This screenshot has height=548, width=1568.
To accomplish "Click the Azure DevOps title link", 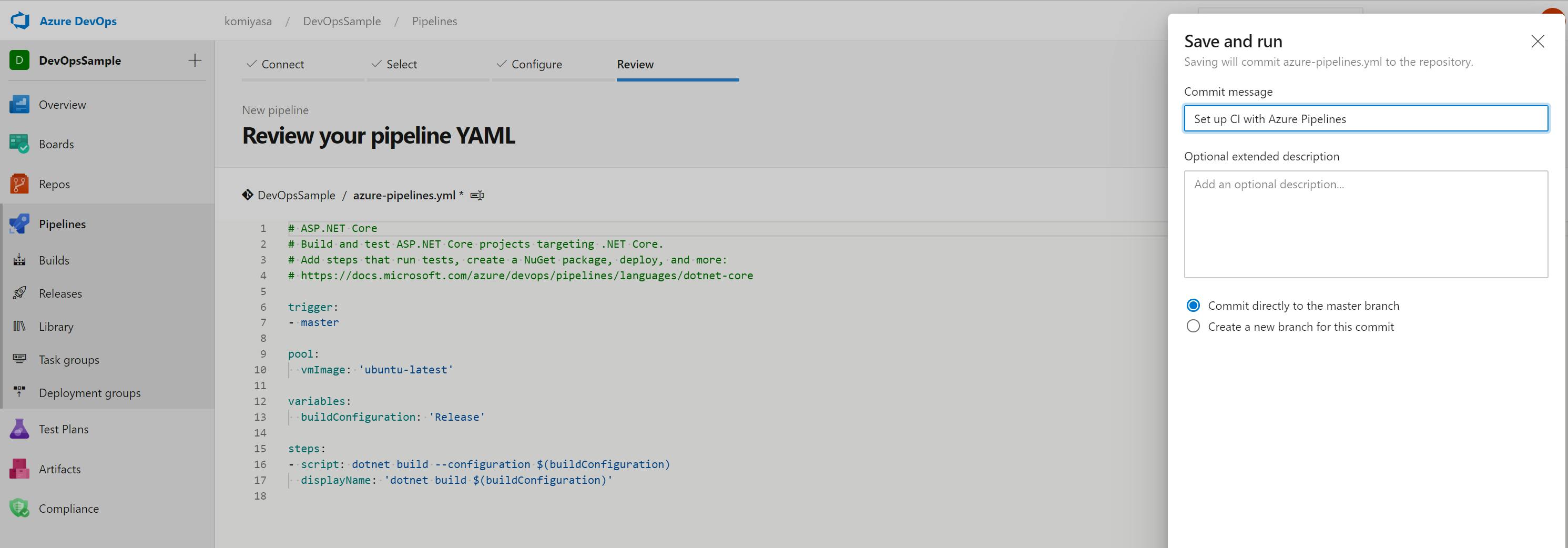I will click(78, 22).
